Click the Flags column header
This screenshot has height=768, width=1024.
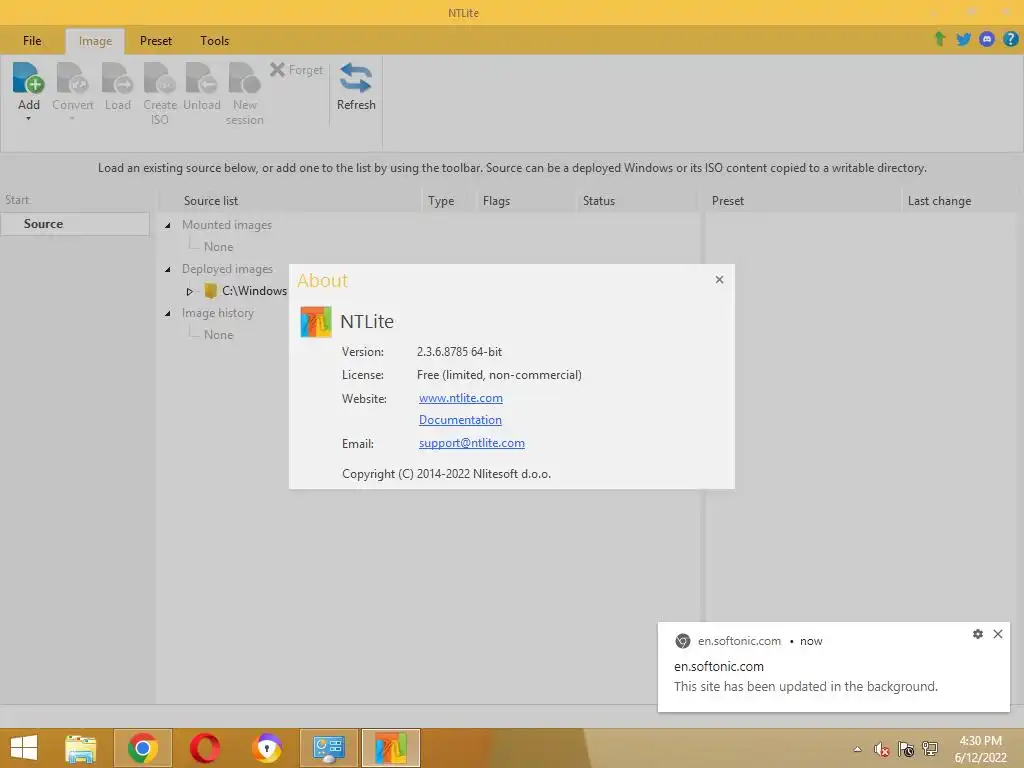[x=496, y=200]
